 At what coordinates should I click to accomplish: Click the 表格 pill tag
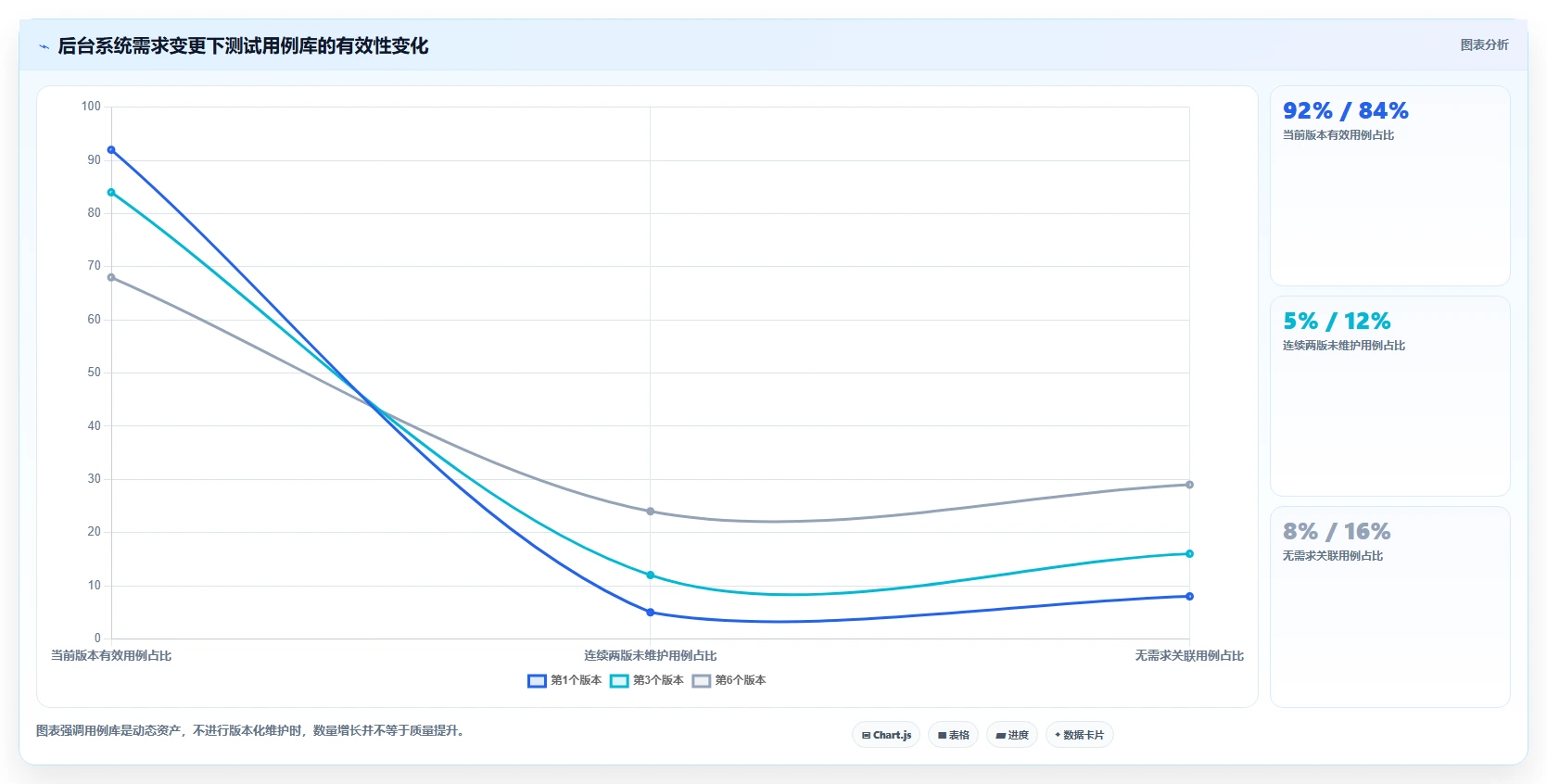coord(953,735)
